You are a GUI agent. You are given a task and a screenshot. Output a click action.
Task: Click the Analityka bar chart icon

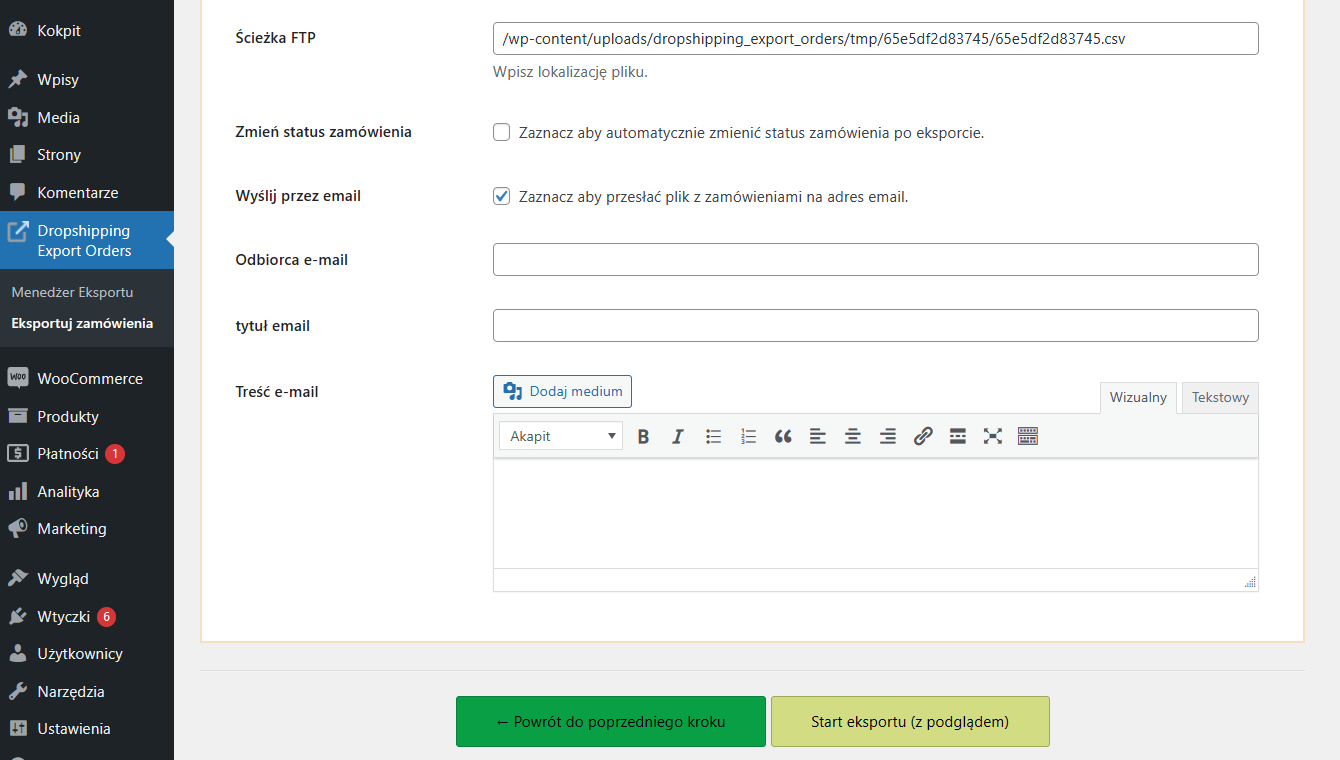coord(17,491)
